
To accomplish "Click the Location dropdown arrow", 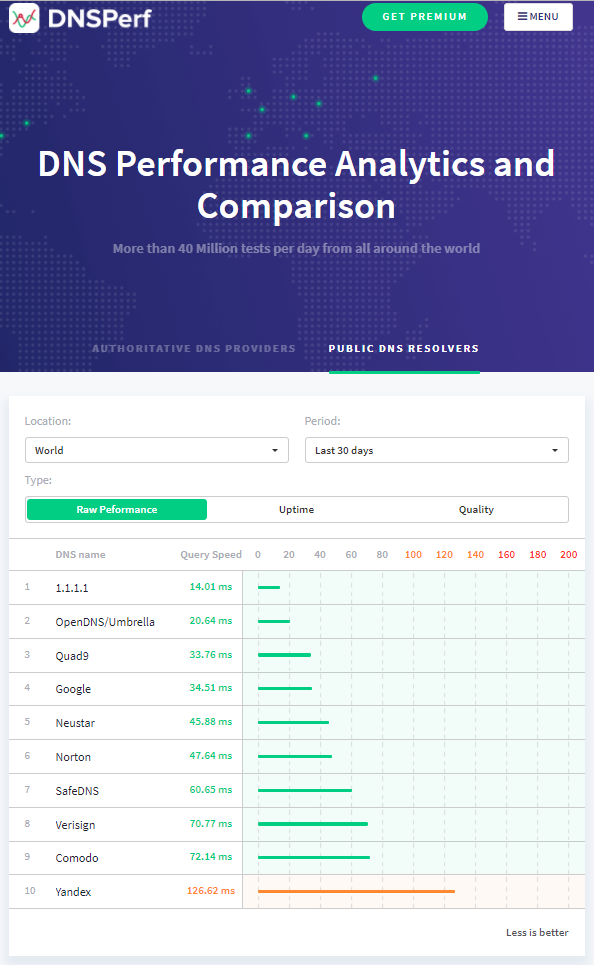I will (275, 450).
